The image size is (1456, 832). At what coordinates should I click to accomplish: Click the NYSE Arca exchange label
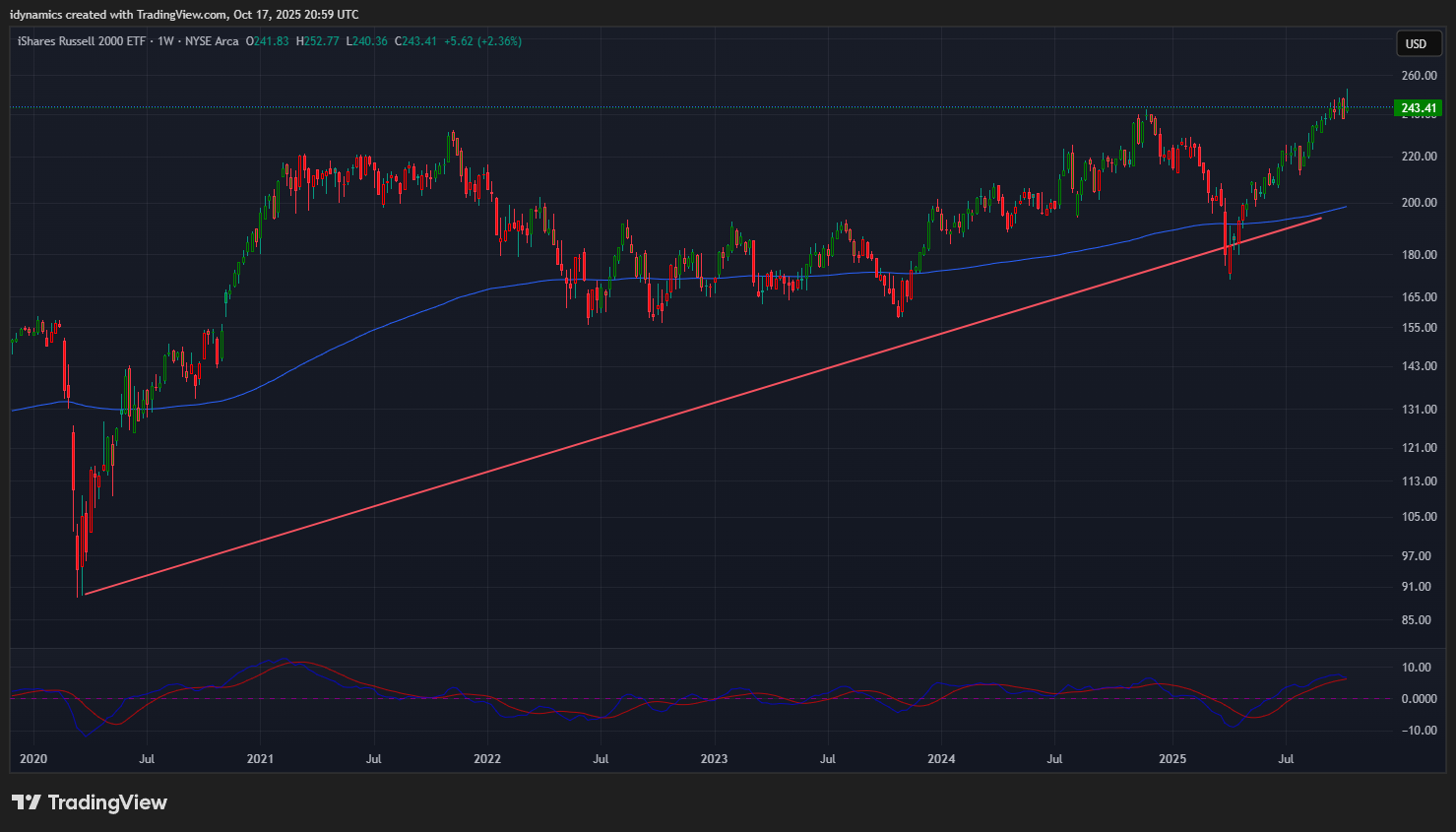(212, 41)
